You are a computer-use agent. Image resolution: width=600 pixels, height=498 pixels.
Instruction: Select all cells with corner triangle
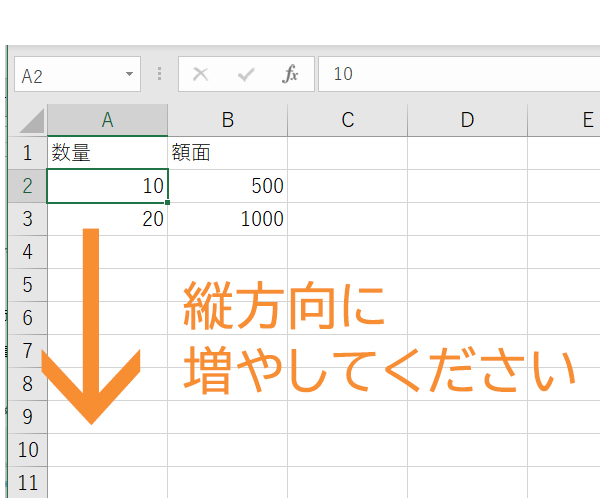[32, 121]
